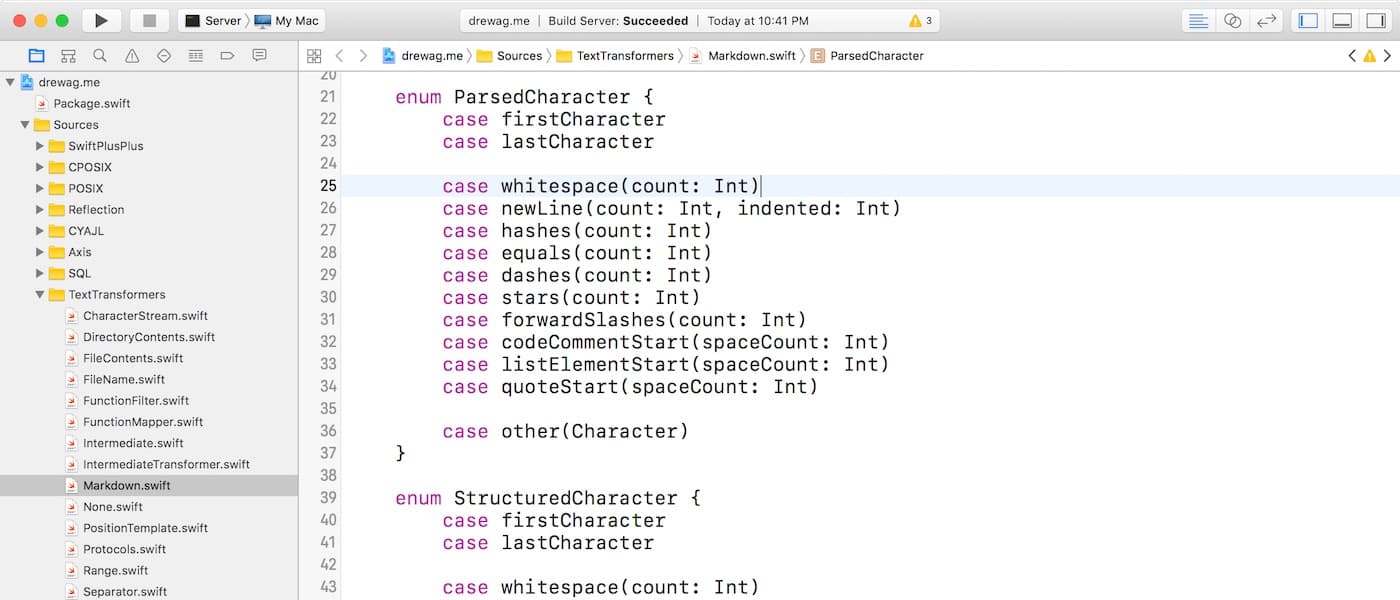Expand the SwiftPlusPlus folder
1400x600 pixels.
click(40, 146)
